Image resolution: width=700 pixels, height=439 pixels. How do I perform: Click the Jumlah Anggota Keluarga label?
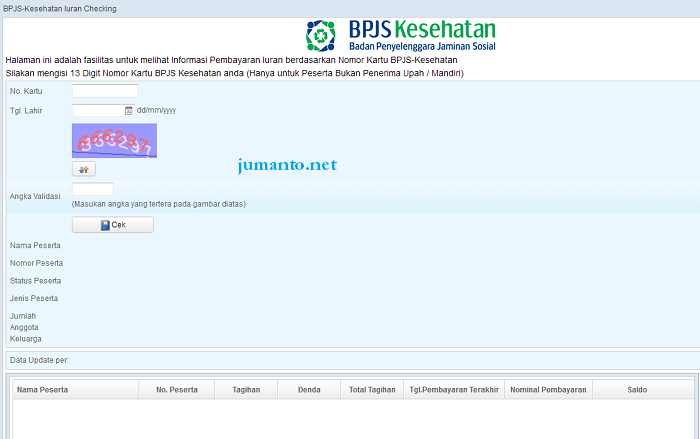pos(25,327)
